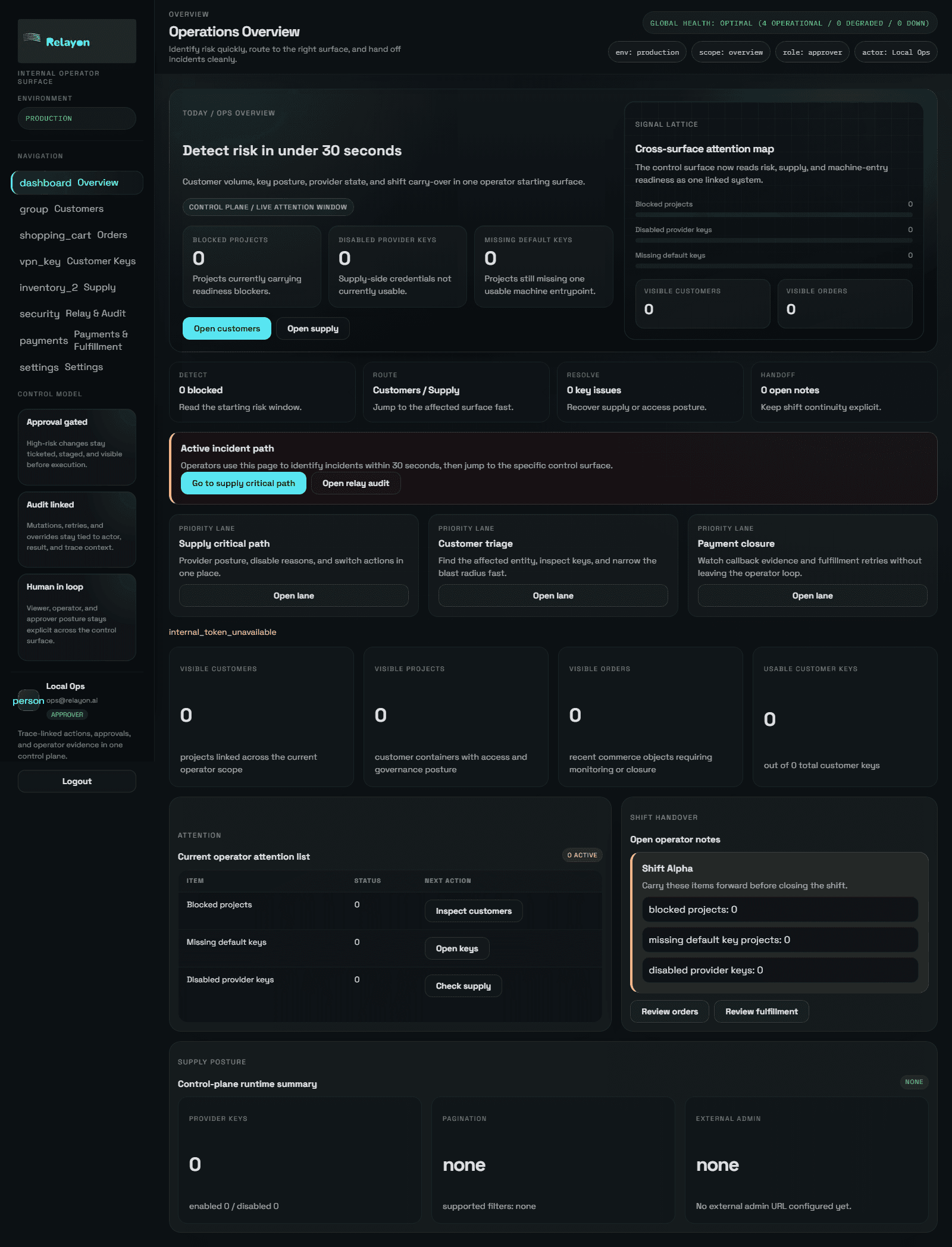Click the Blocked projects progress bar
Viewport: 952px width, 1247px height.
(x=773, y=215)
